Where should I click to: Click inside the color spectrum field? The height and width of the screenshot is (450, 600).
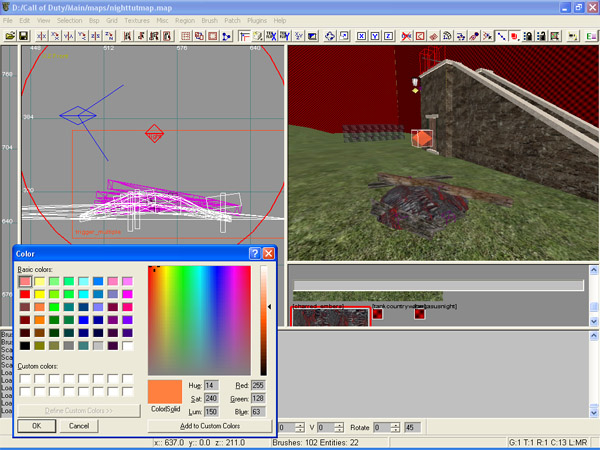(199, 320)
